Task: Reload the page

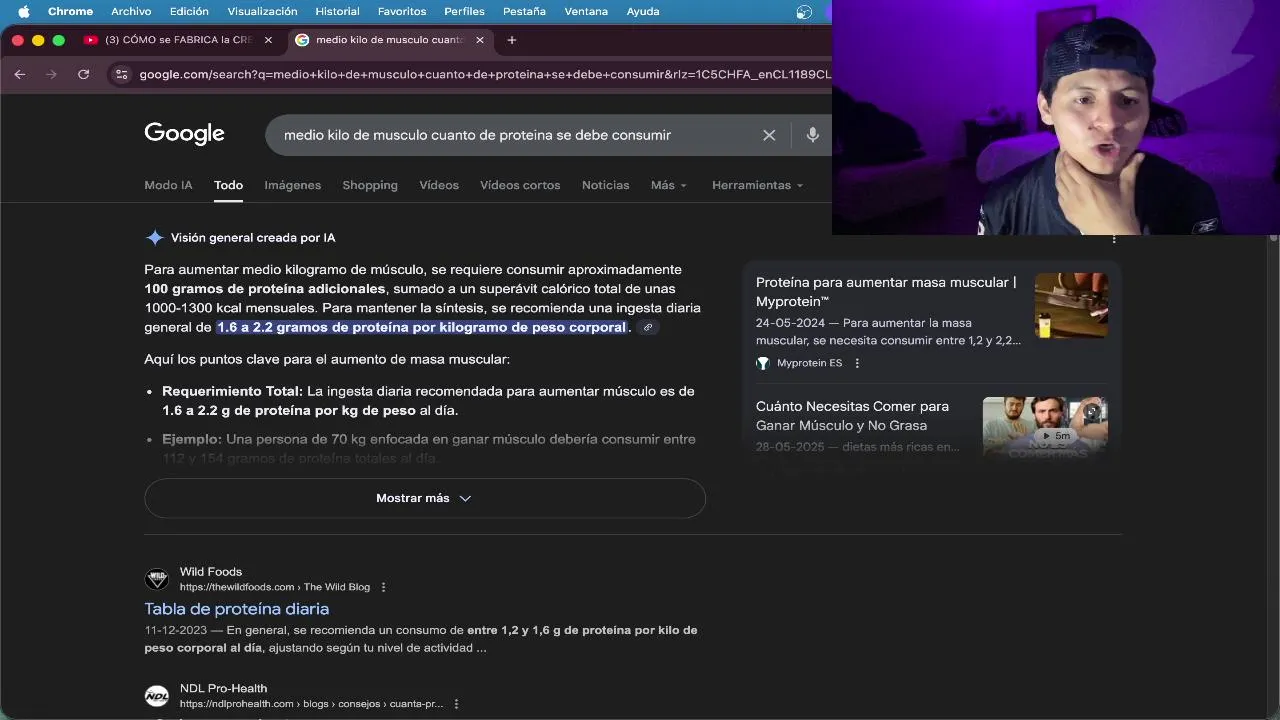Action: 83,74
